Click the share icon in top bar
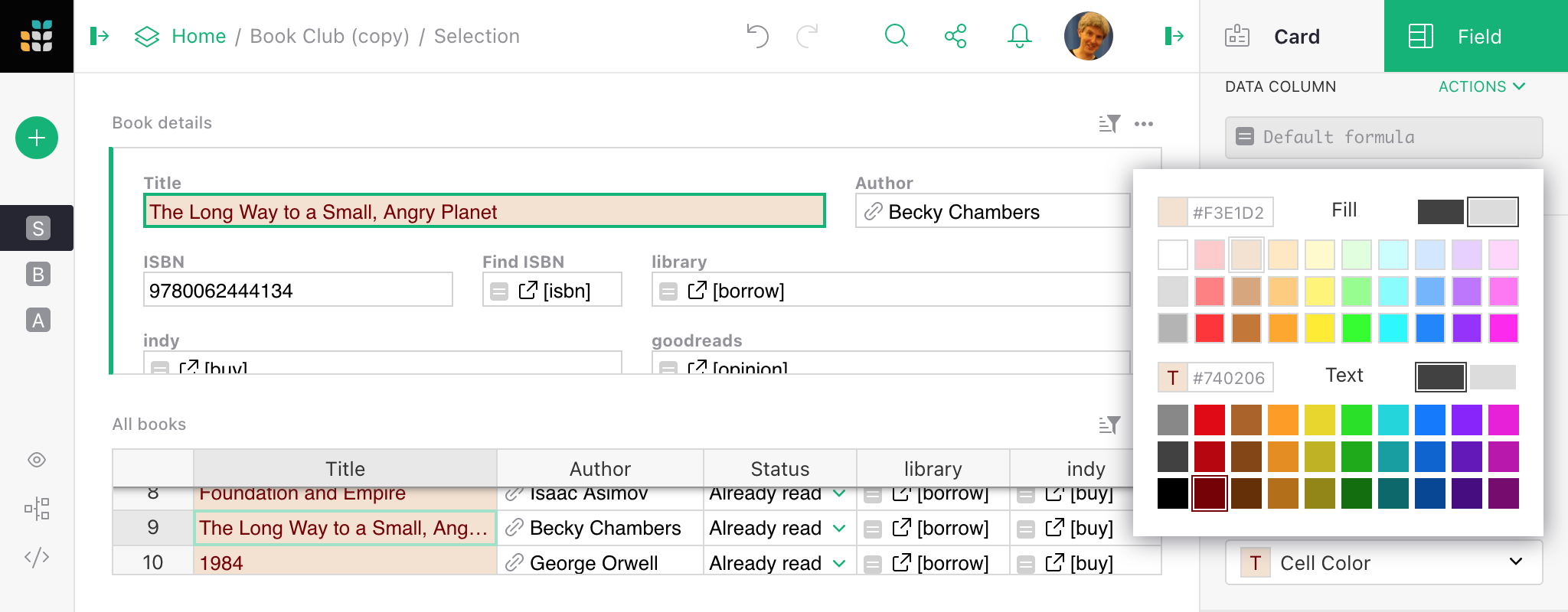Viewport: 1568px width, 612px height. click(955, 36)
